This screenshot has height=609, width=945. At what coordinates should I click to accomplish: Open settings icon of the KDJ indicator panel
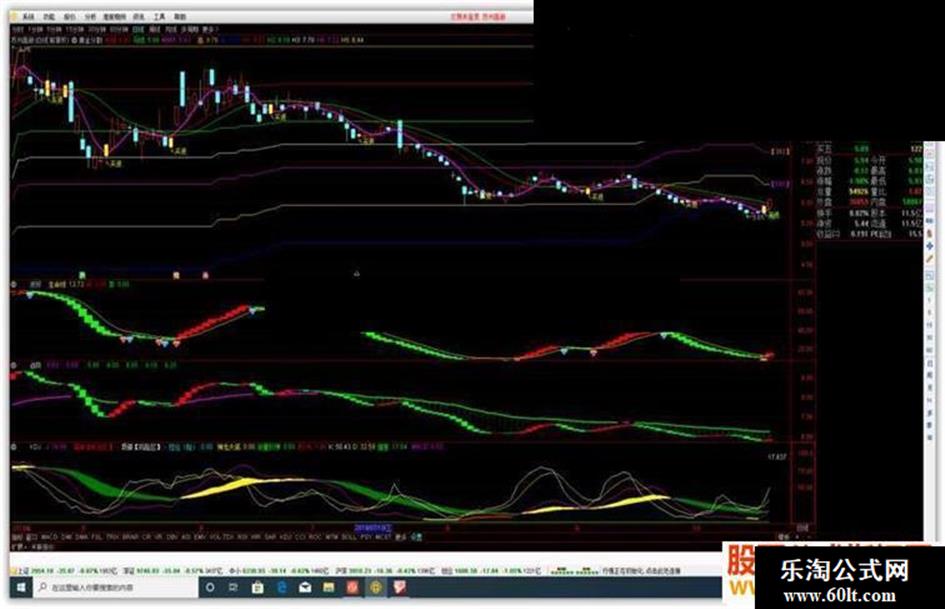[x=13, y=447]
